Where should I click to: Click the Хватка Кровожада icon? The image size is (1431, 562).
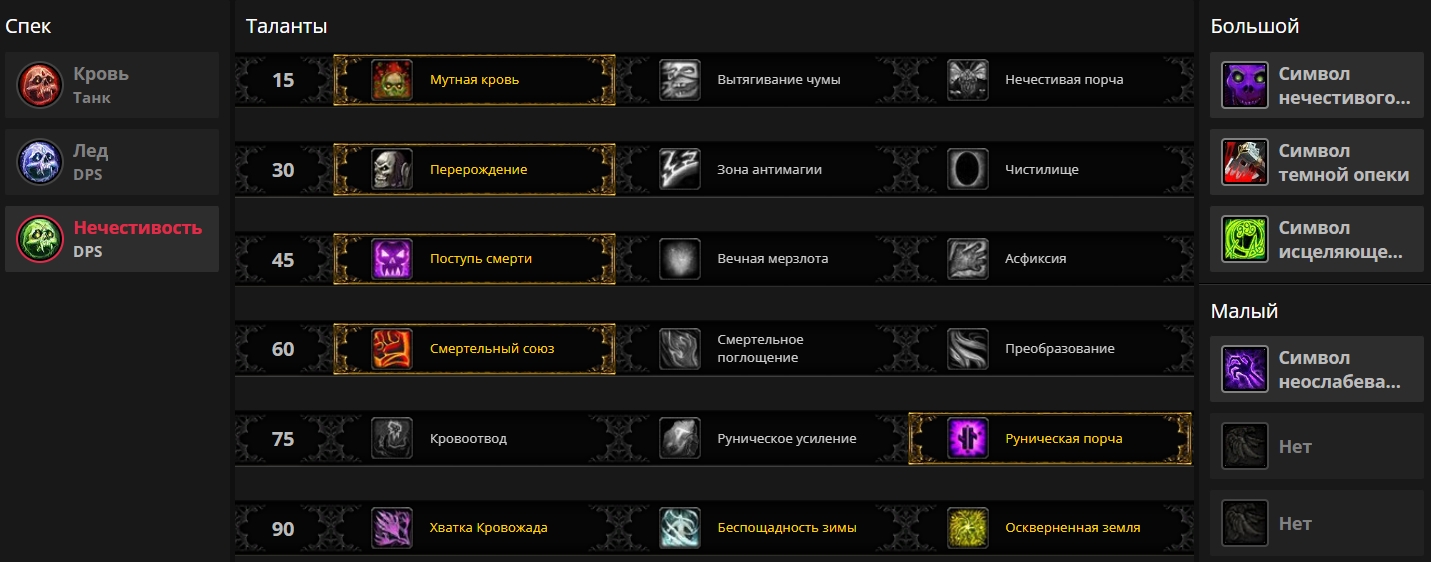point(392,528)
